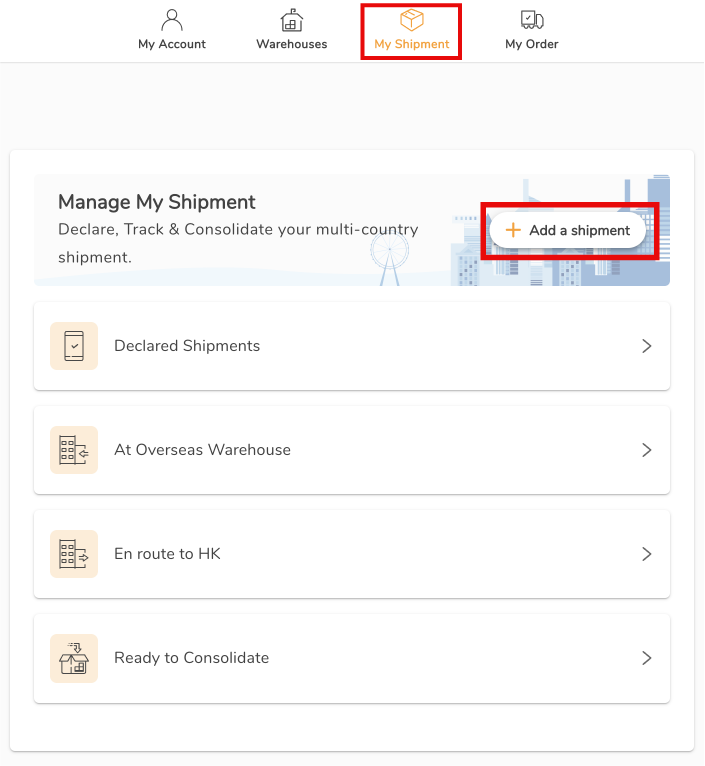Viewport: 705px width, 766px height.
Task: Open the Declared Shipments text link
Action: [187, 346]
